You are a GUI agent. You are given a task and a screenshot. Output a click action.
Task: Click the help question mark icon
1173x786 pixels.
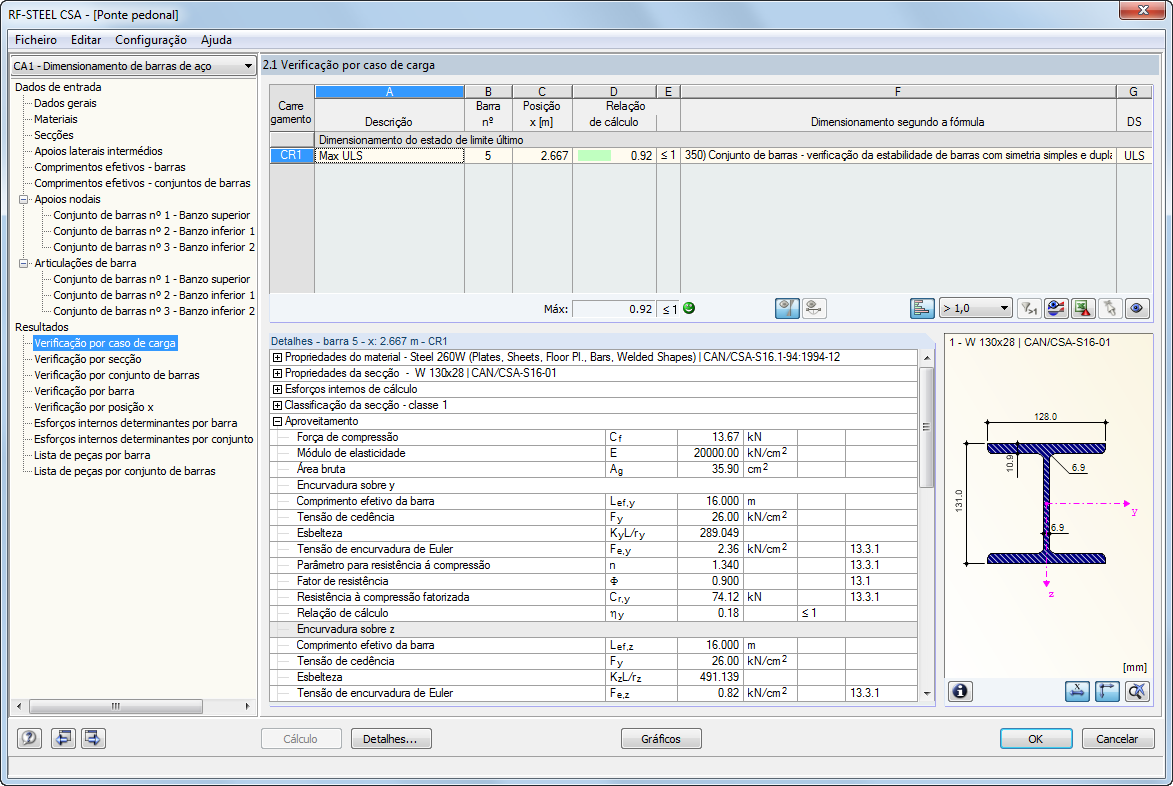pyautogui.click(x=29, y=739)
